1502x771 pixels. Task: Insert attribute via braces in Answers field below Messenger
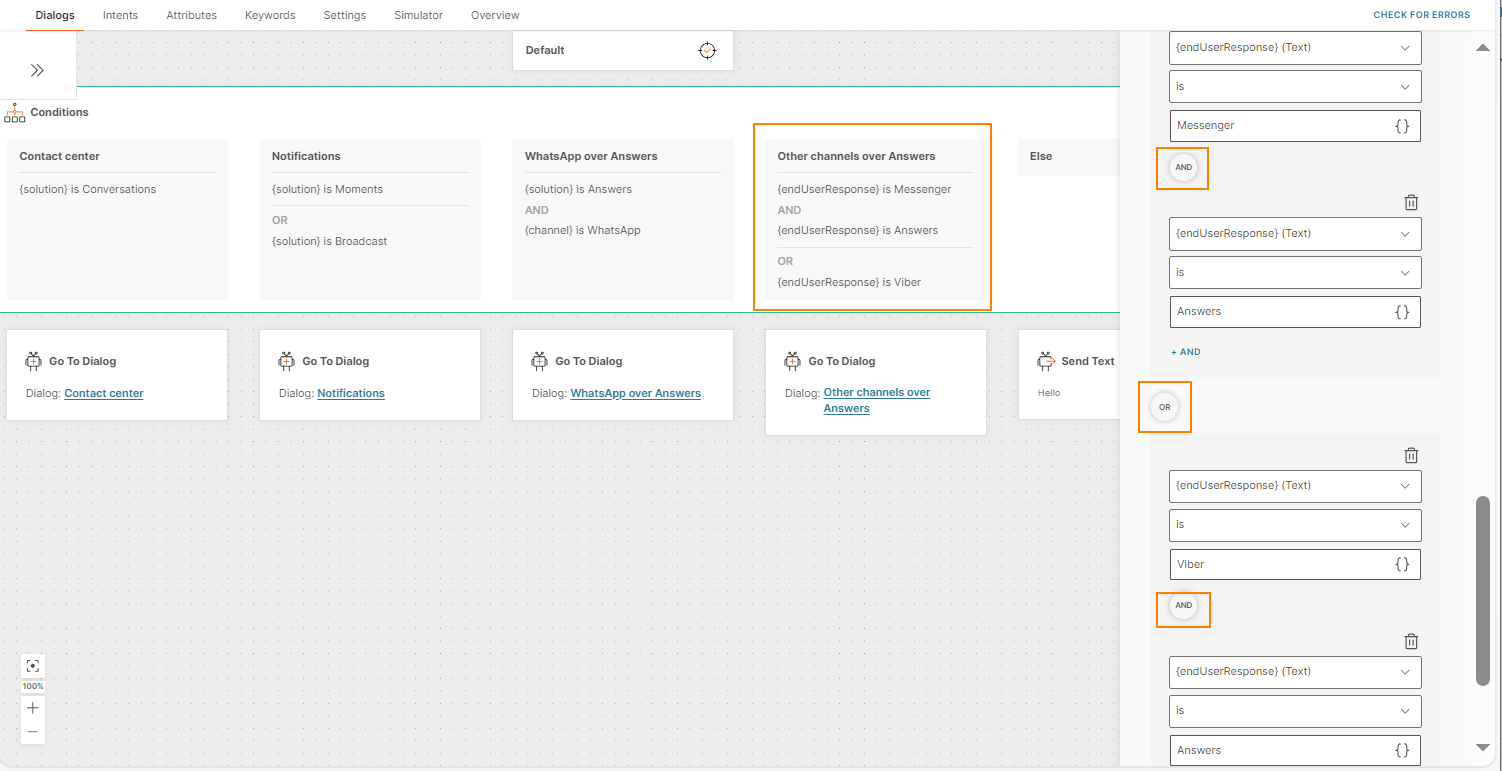[x=1402, y=312]
